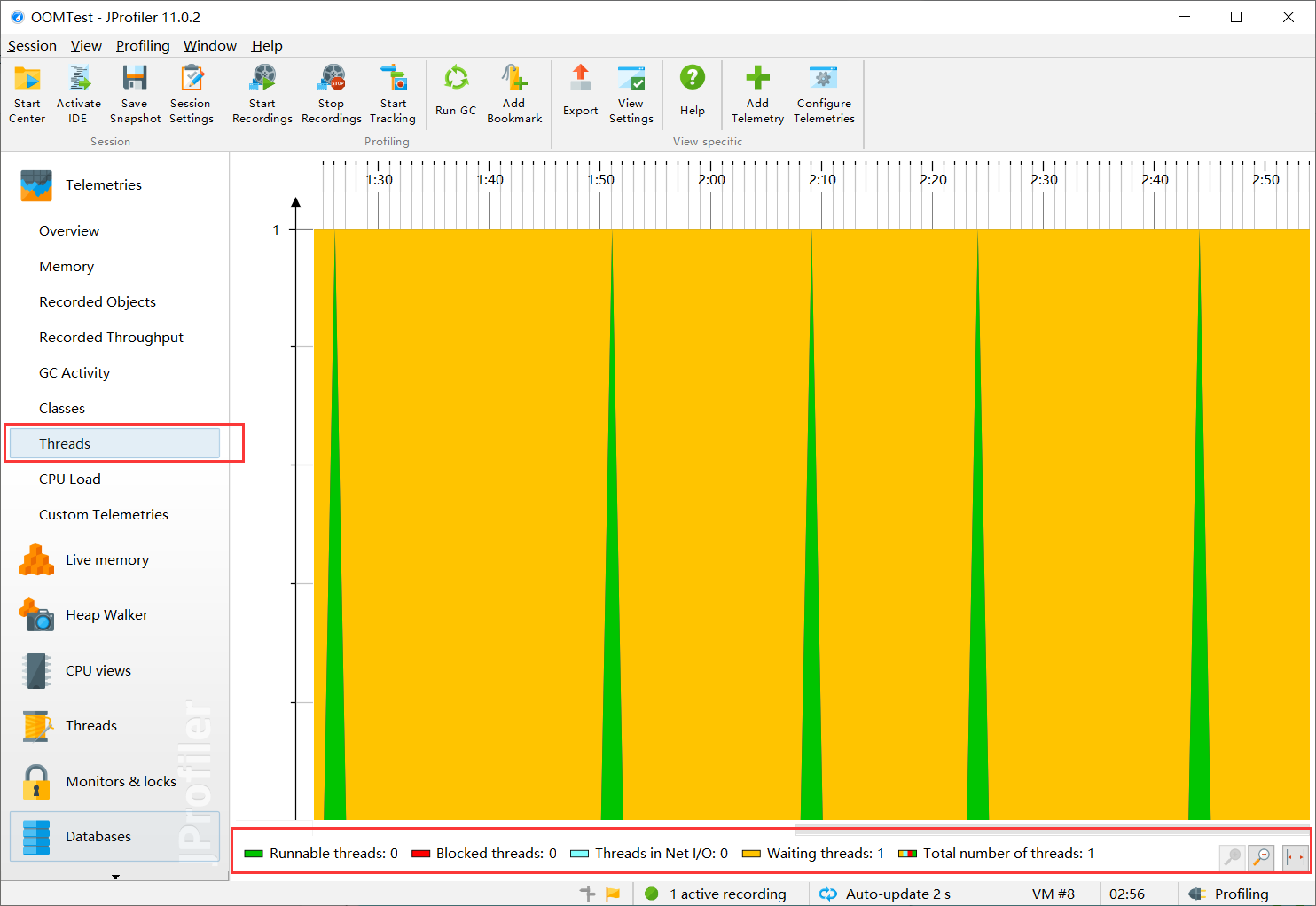Viewport: 1316px width, 906px height.
Task: Click the green Runnable threads legend swatch
Action: pos(254,854)
